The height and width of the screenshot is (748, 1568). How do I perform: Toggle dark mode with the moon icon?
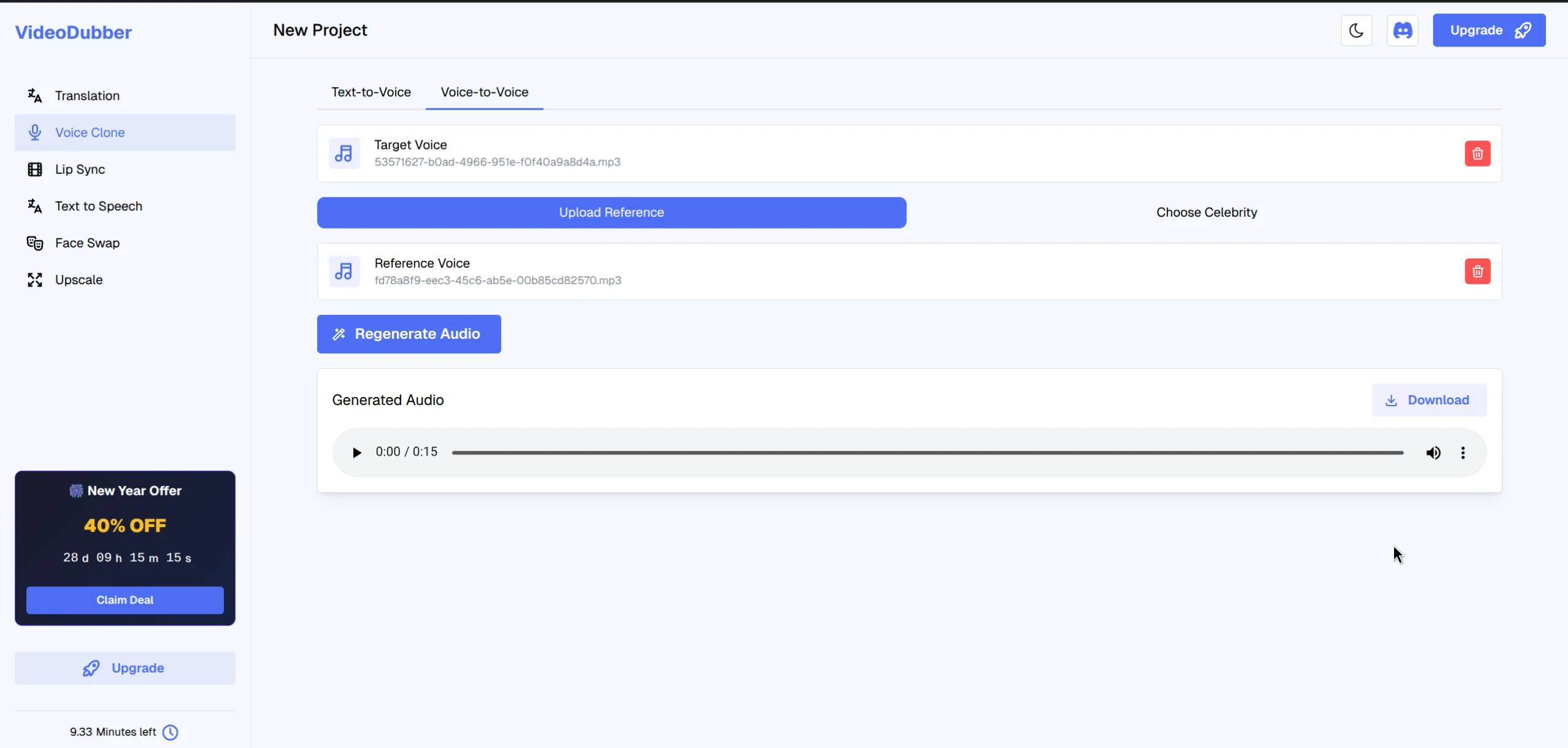pyautogui.click(x=1356, y=29)
